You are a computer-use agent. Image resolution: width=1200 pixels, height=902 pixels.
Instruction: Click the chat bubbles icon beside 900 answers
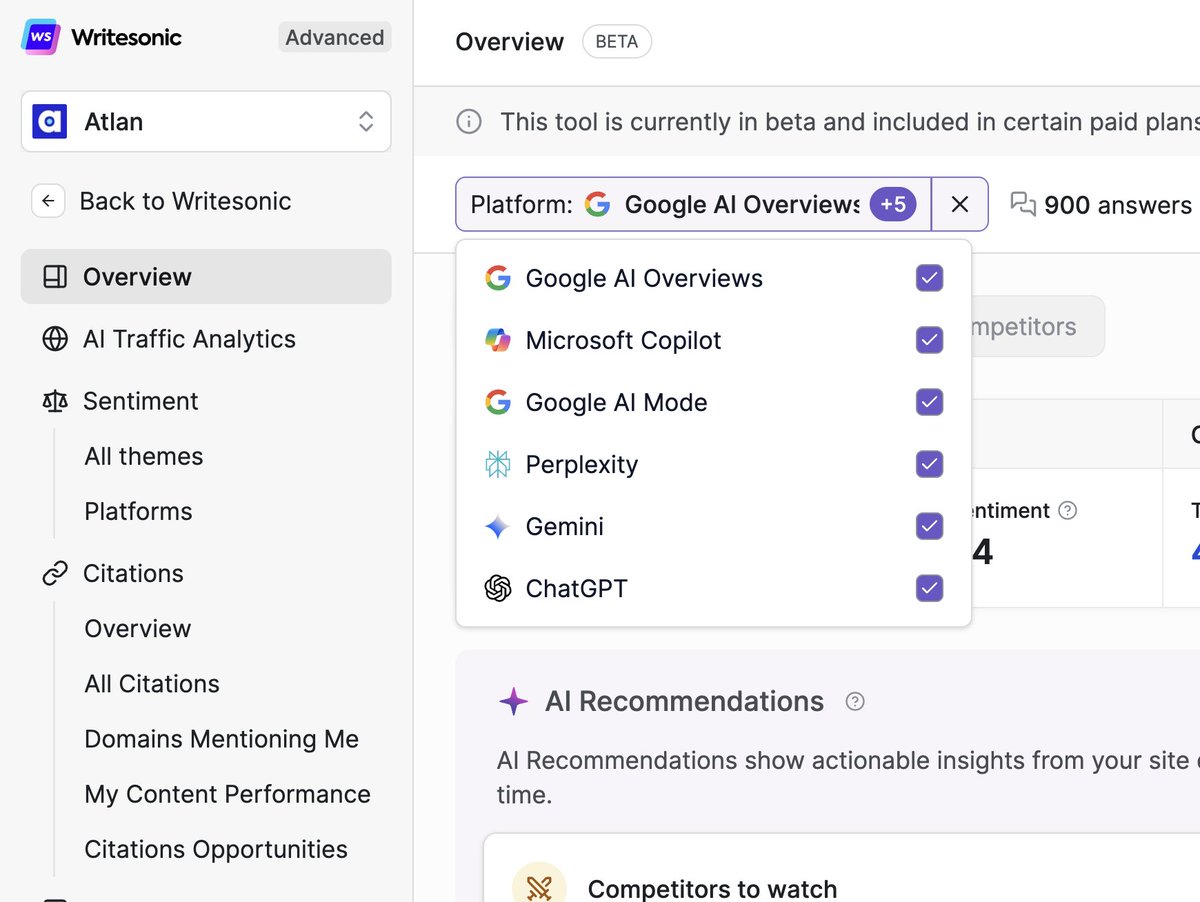coord(1023,205)
